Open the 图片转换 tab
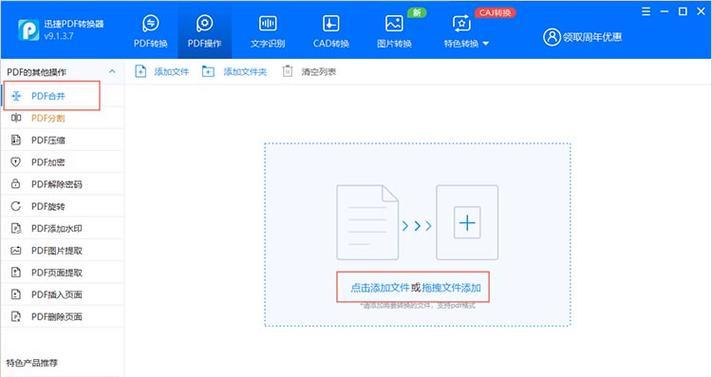This screenshot has height=377, width=712. tap(394, 31)
